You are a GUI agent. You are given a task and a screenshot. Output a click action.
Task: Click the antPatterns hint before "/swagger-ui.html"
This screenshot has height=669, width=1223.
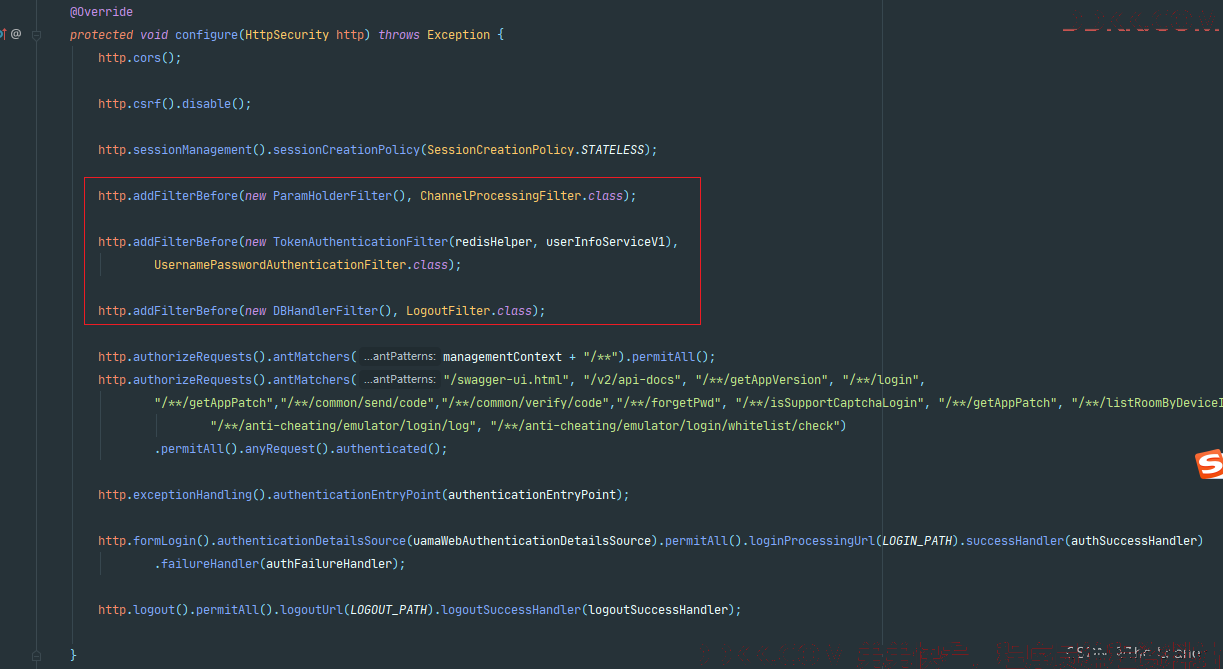pyautogui.click(x=400, y=379)
